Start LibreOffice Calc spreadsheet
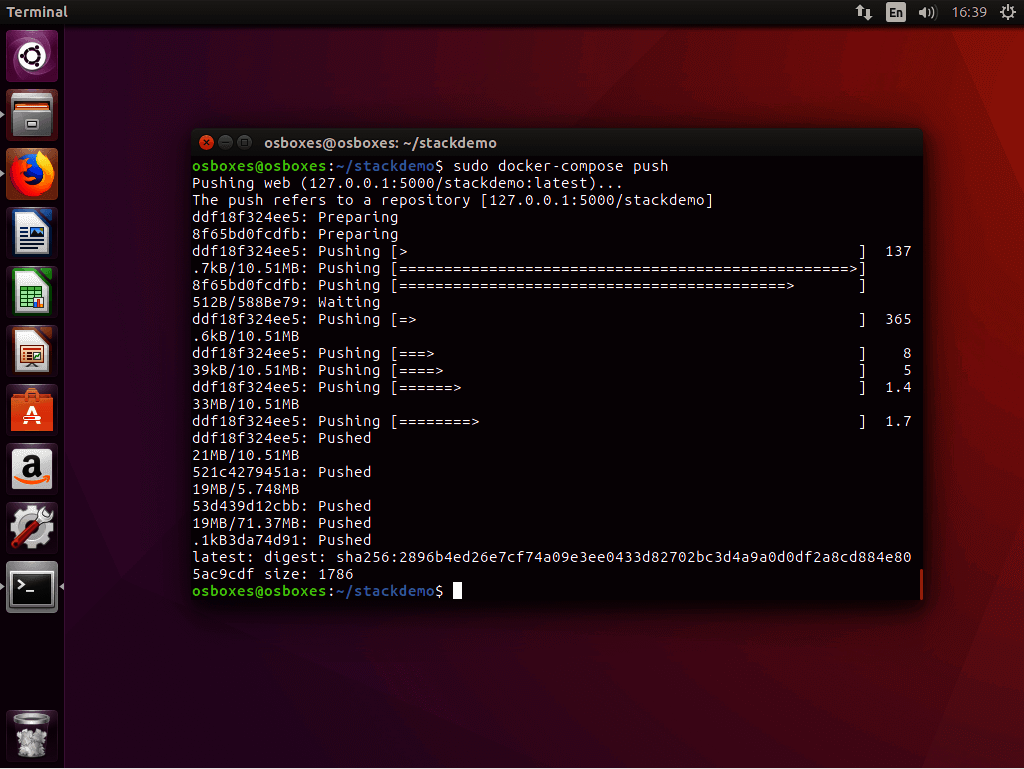1024x769 pixels. coord(33,292)
